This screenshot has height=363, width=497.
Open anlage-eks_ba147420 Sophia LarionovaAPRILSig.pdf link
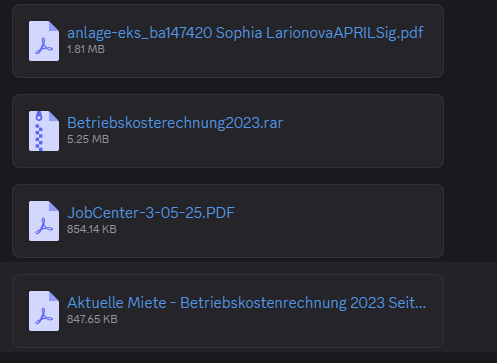point(245,33)
